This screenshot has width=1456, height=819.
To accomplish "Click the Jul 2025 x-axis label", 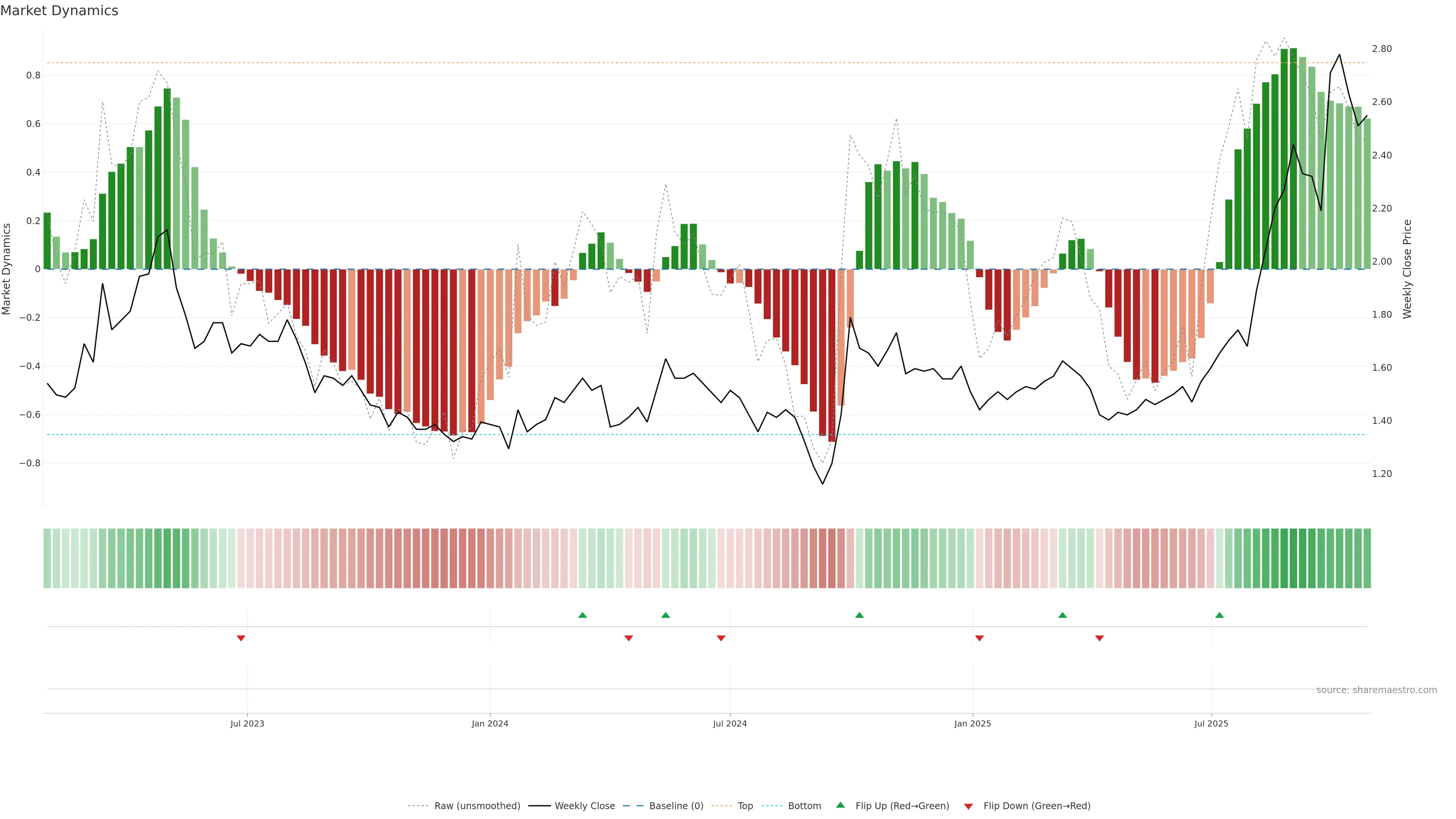I will (x=1211, y=723).
